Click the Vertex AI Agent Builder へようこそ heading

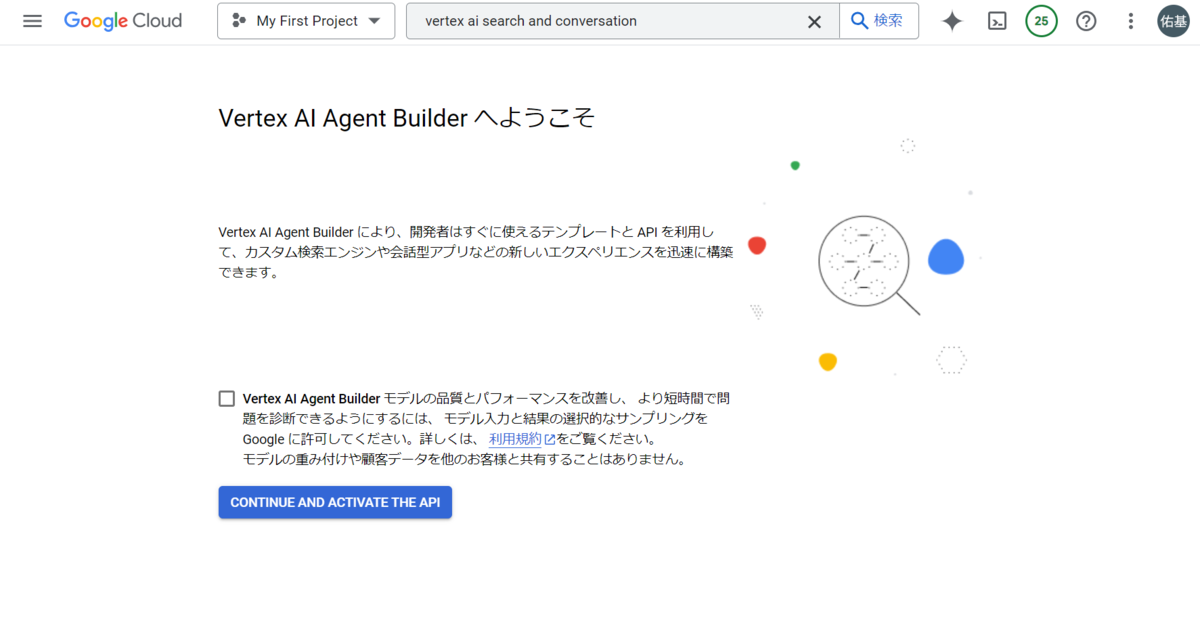[407, 118]
